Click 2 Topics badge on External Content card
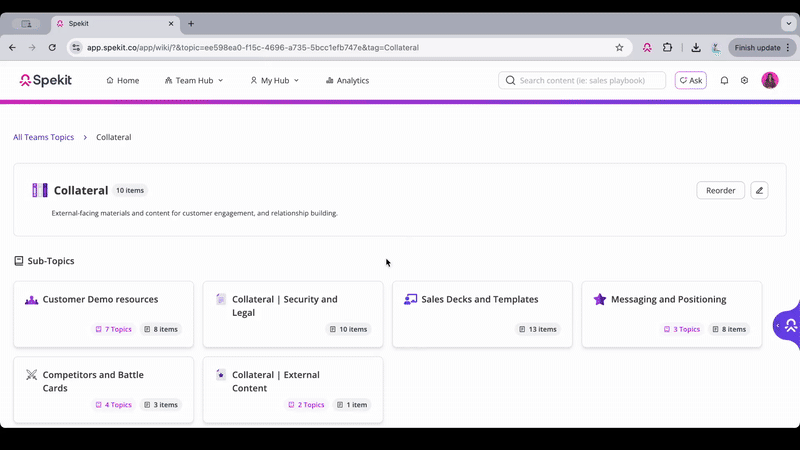800x450 pixels. tap(306, 405)
